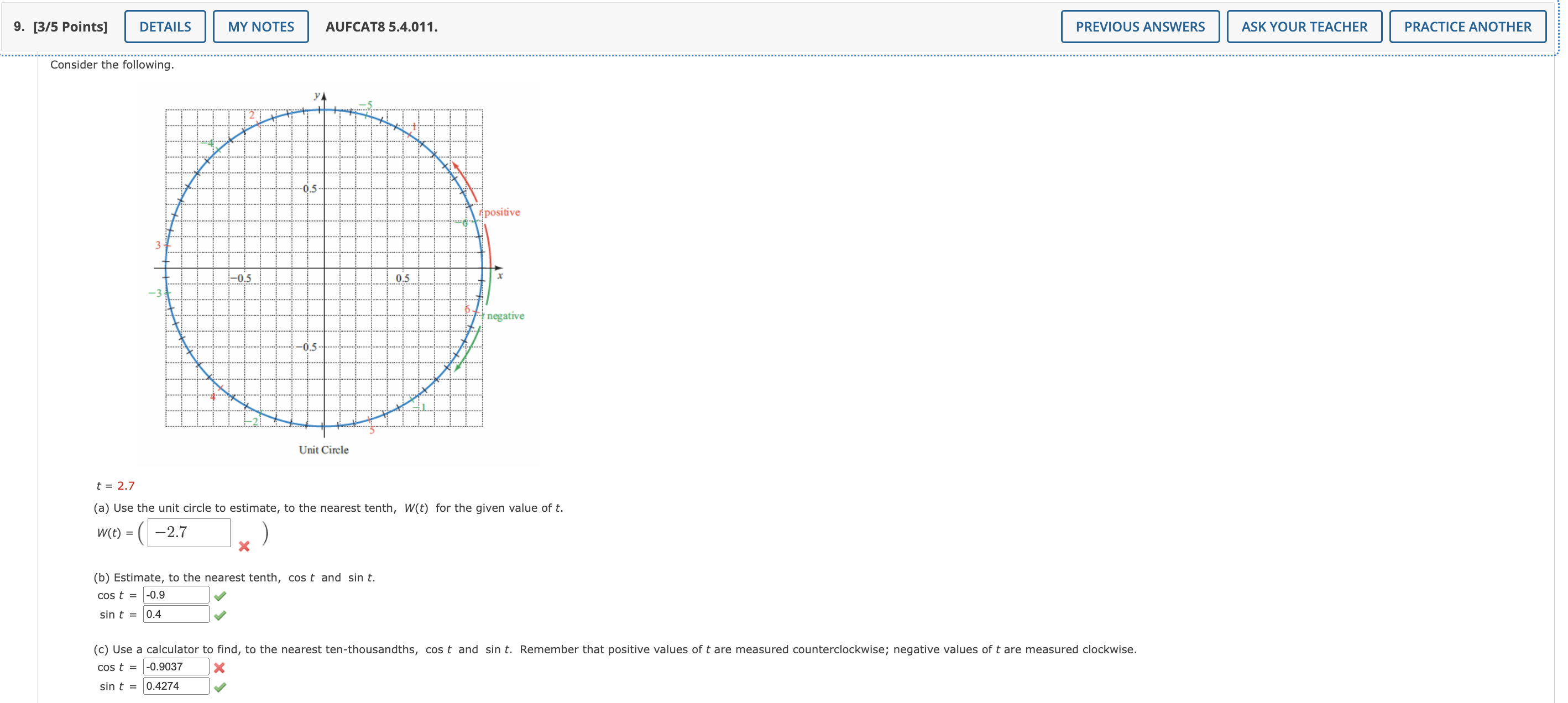Click the green checkmark next to sin t = 0.4
The image size is (1568, 703).
pos(221,615)
